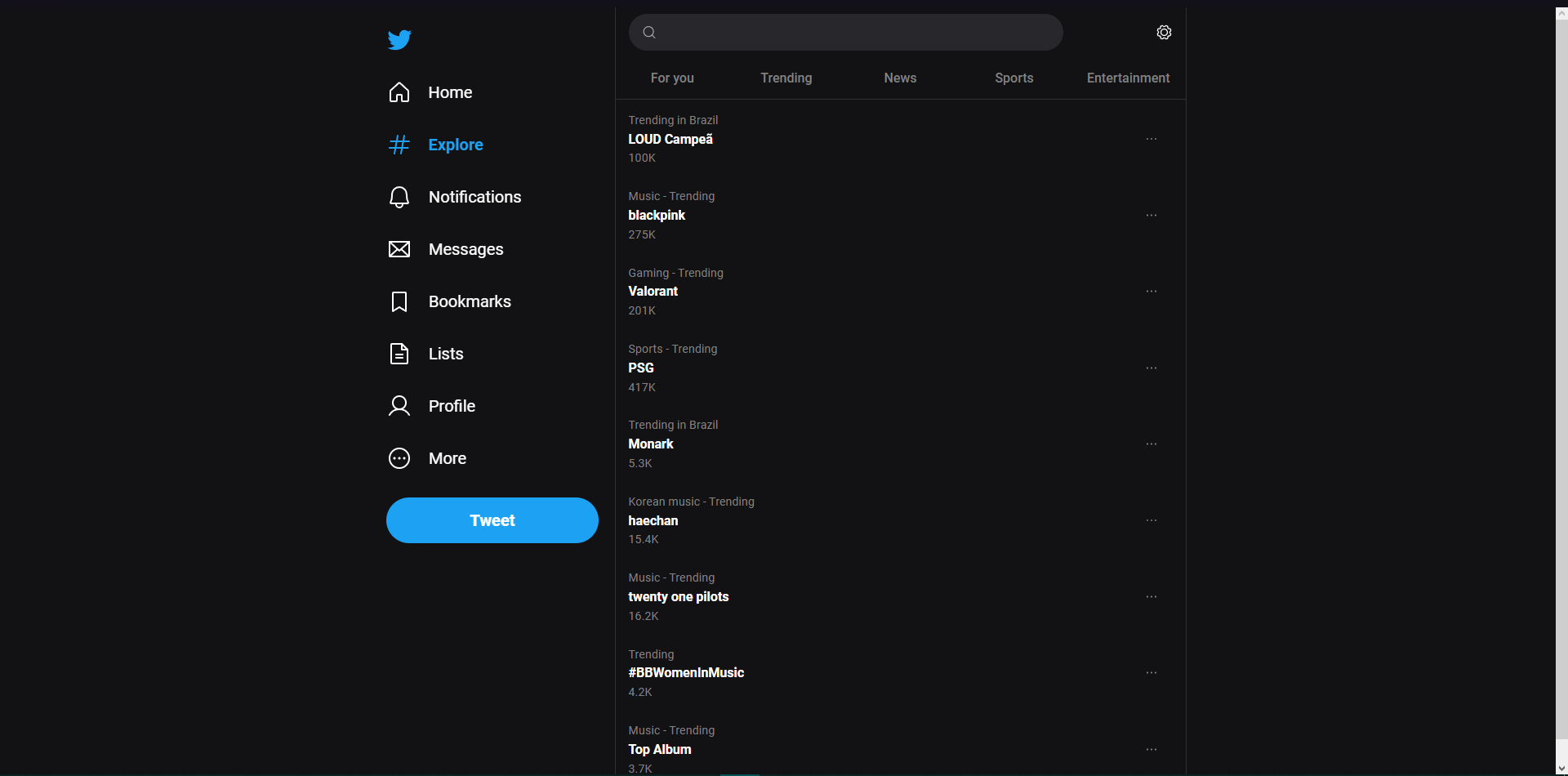This screenshot has height=776, width=1568.
Task: Open the #BBWomenInMusic trending topic
Action: 686,672
